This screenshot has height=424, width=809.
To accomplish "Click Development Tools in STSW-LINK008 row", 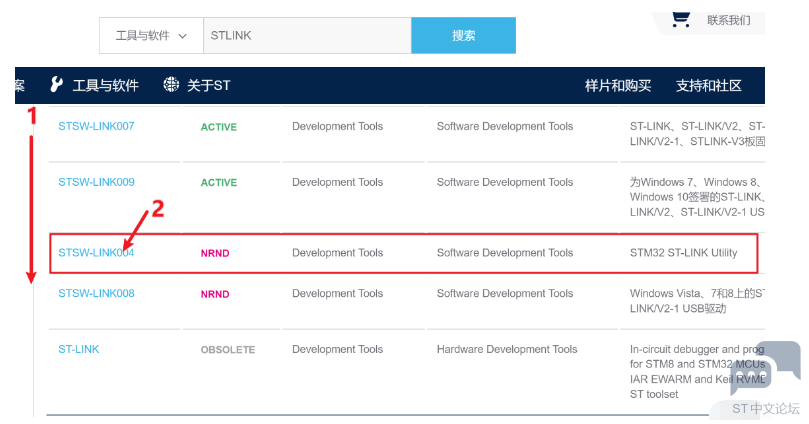I will [337, 293].
